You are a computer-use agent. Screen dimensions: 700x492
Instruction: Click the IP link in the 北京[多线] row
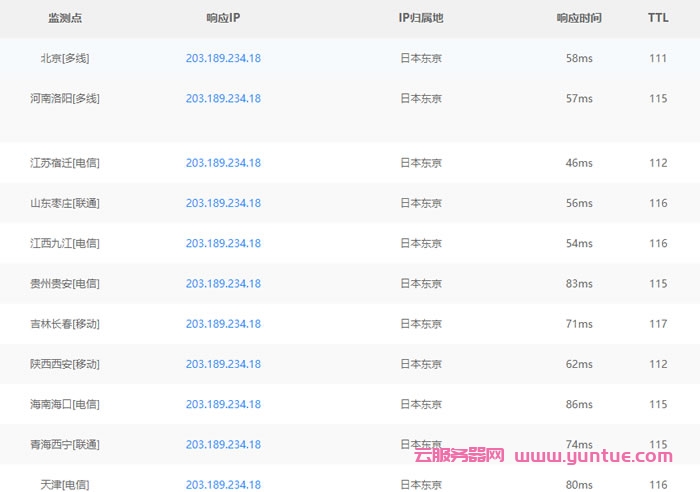(x=223, y=58)
